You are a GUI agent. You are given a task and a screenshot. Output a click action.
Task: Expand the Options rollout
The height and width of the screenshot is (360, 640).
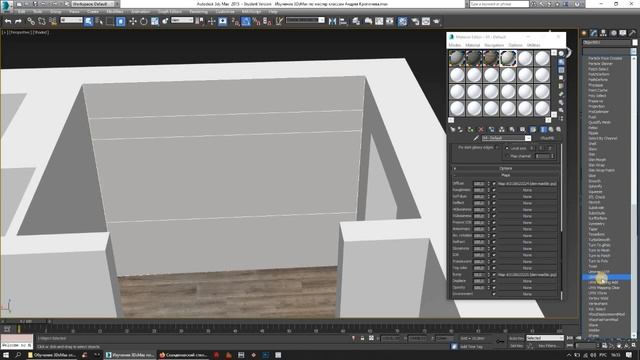pyautogui.click(x=505, y=168)
